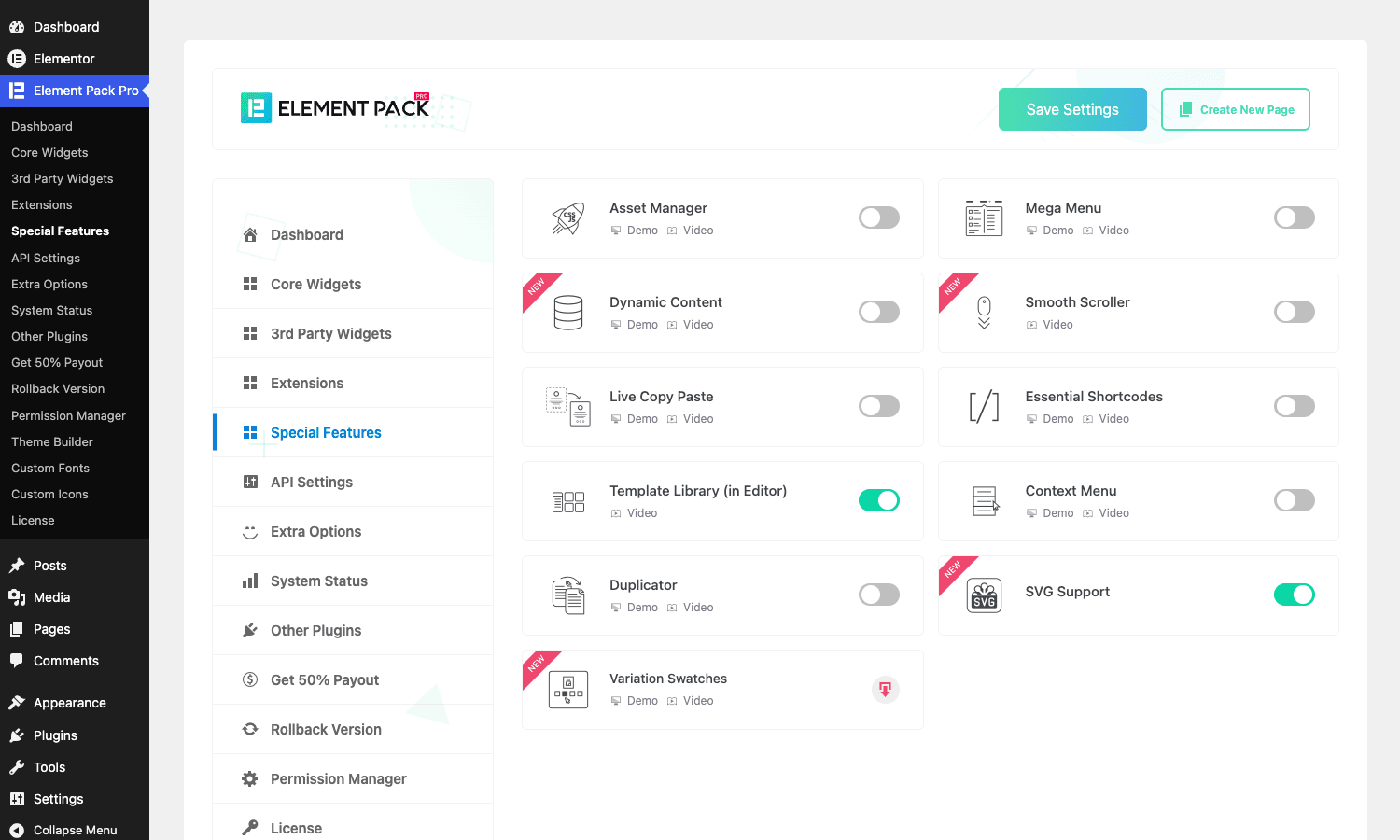The width and height of the screenshot is (1400, 840).
Task: Click the Variation Swatches download icon
Action: point(885,690)
